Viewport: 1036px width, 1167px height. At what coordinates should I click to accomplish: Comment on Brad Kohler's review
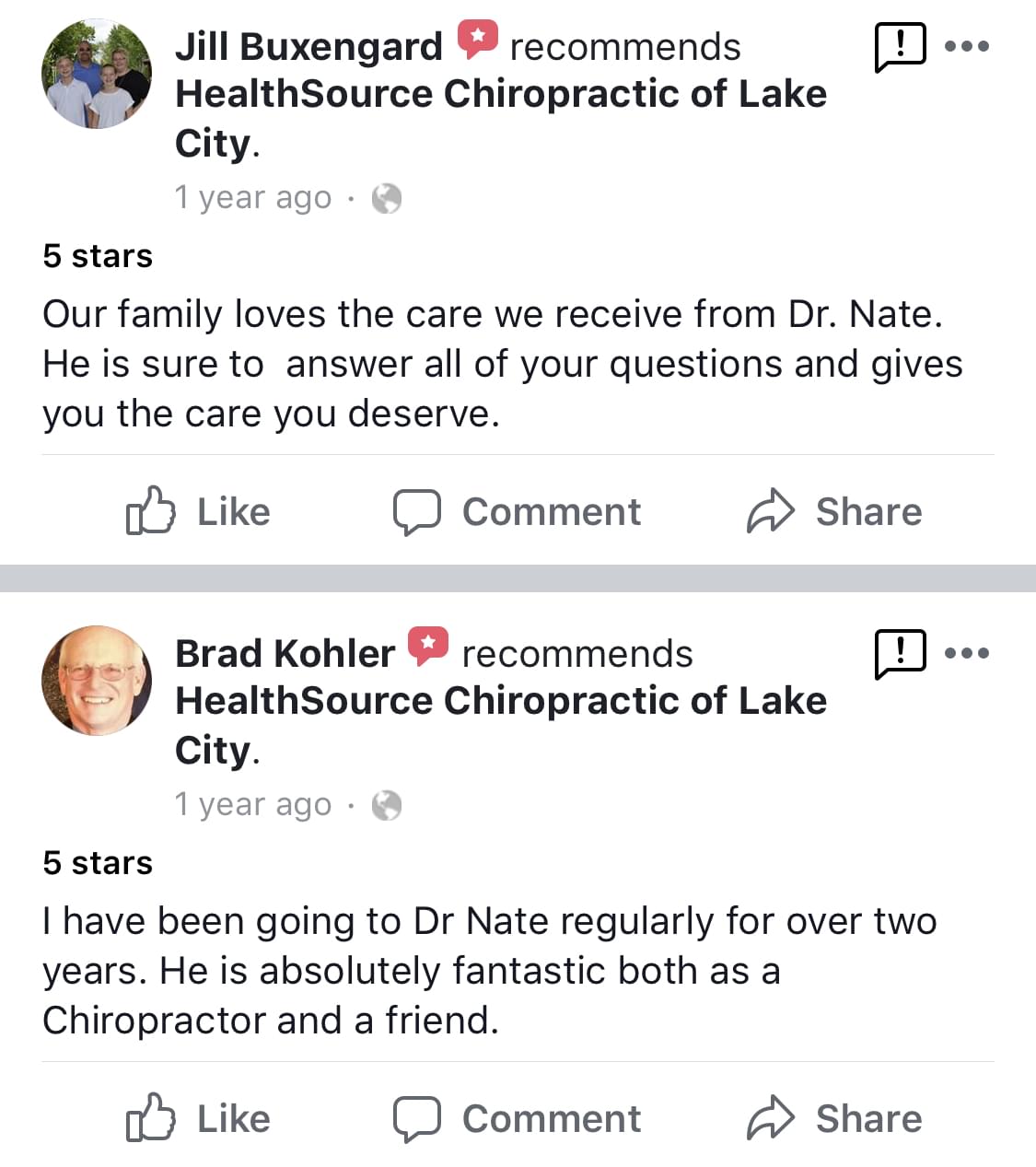517,1118
